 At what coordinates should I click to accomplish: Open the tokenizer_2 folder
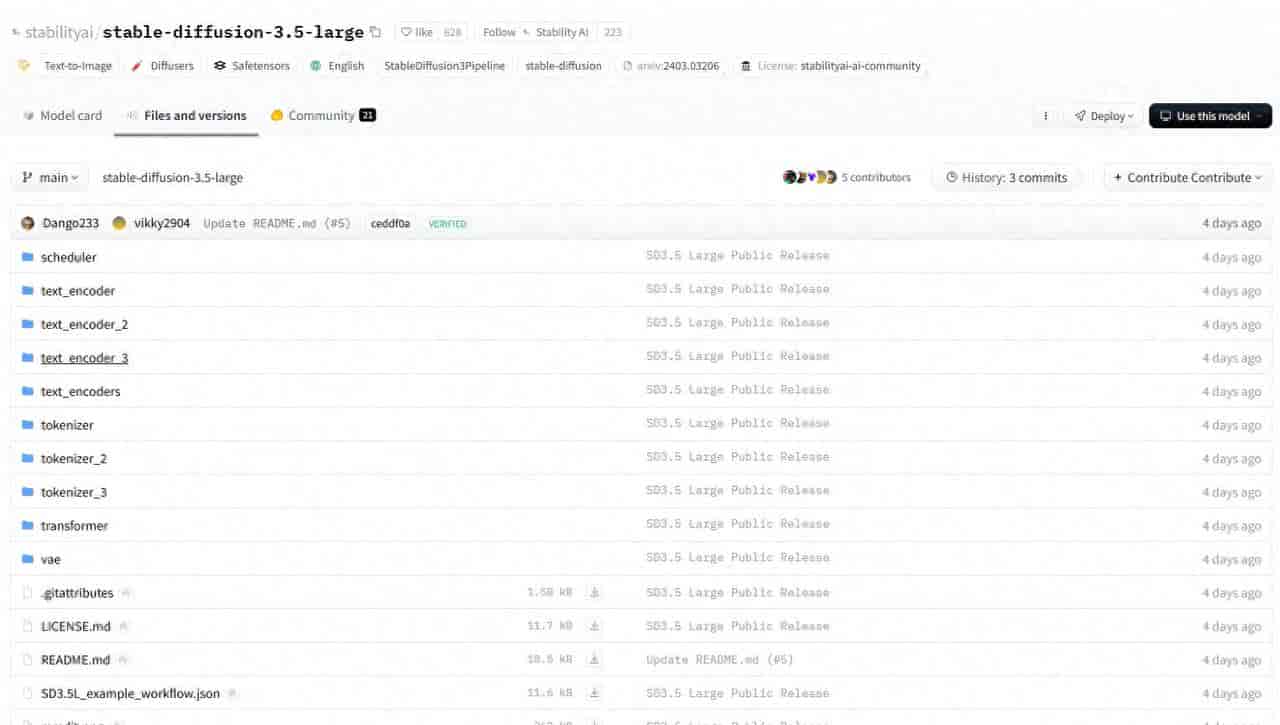74,459
